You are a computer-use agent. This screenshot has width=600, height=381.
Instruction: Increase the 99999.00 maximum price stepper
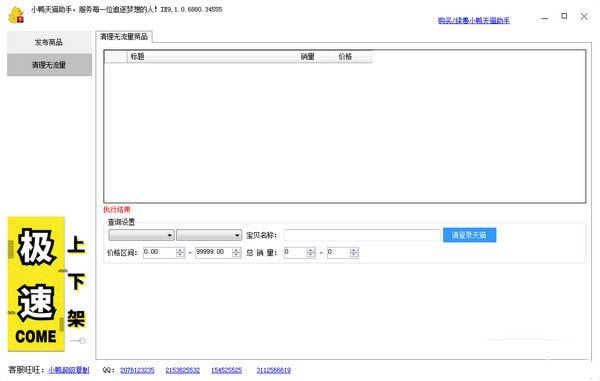(236, 250)
